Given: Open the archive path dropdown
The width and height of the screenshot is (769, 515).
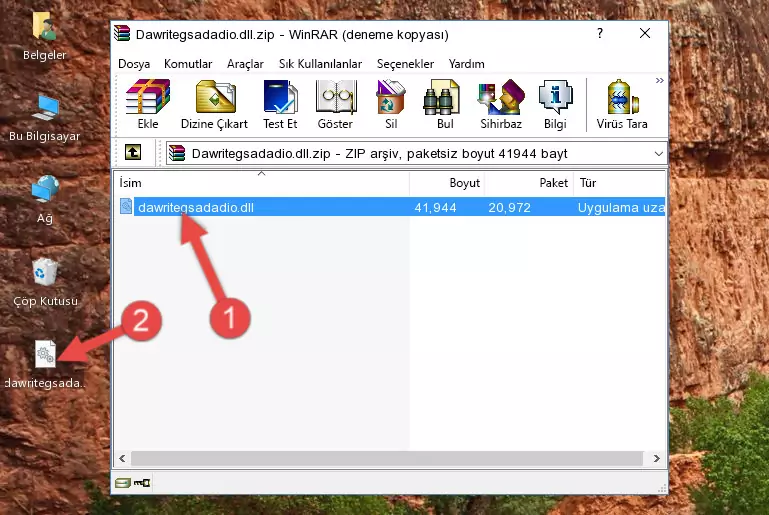Looking at the screenshot, I should coord(658,154).
